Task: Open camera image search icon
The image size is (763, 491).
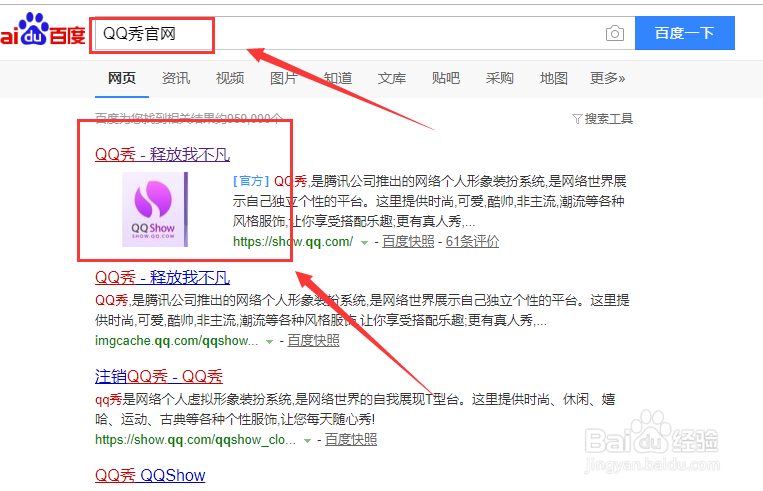Action: [x=615, y=33]
